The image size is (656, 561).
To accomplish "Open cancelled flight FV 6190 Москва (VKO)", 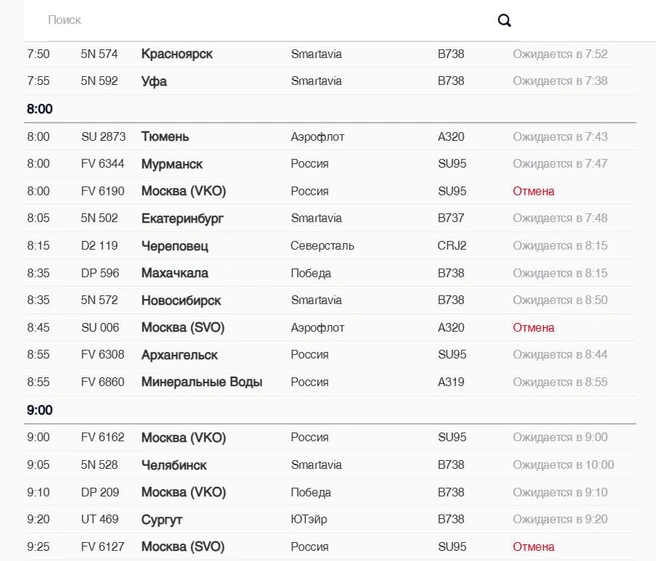I will 330,191.
